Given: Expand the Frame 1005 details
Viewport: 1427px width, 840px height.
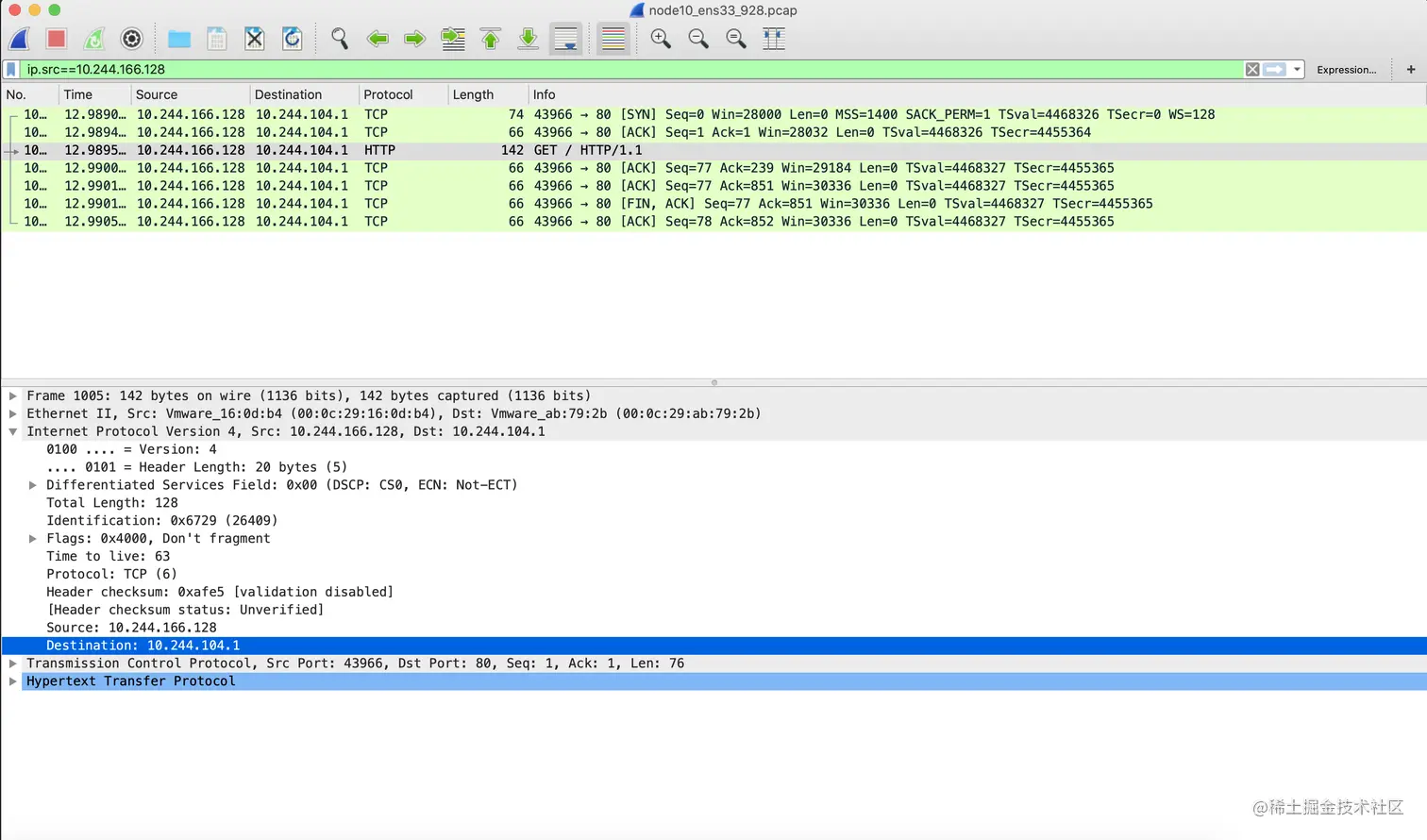Looking at the screenshot, I should coord(13,396).
